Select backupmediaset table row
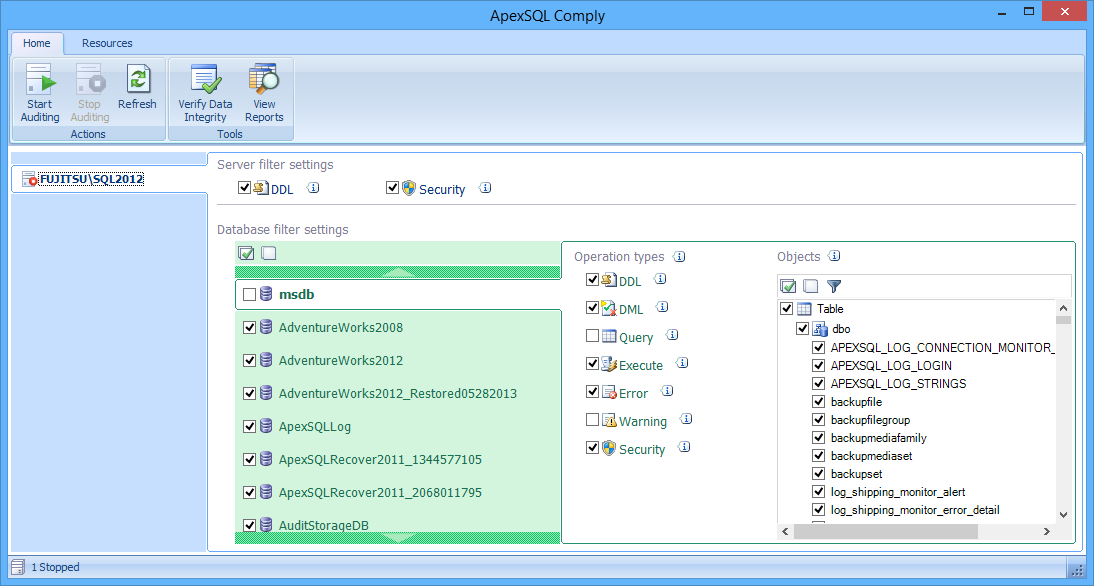Image resolution: width=1094 pixels, height=586 pixels. point(871,456)
